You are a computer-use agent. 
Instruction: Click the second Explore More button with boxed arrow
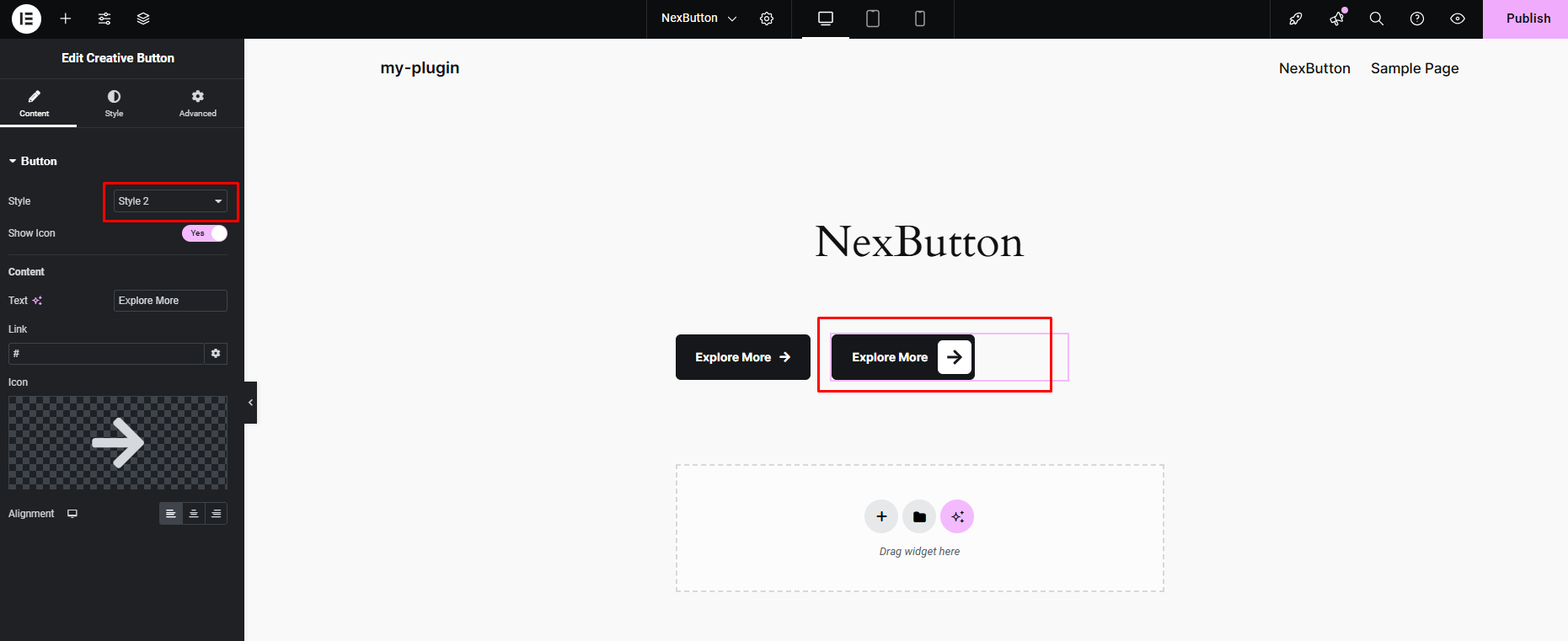click(x=903, y=357)
